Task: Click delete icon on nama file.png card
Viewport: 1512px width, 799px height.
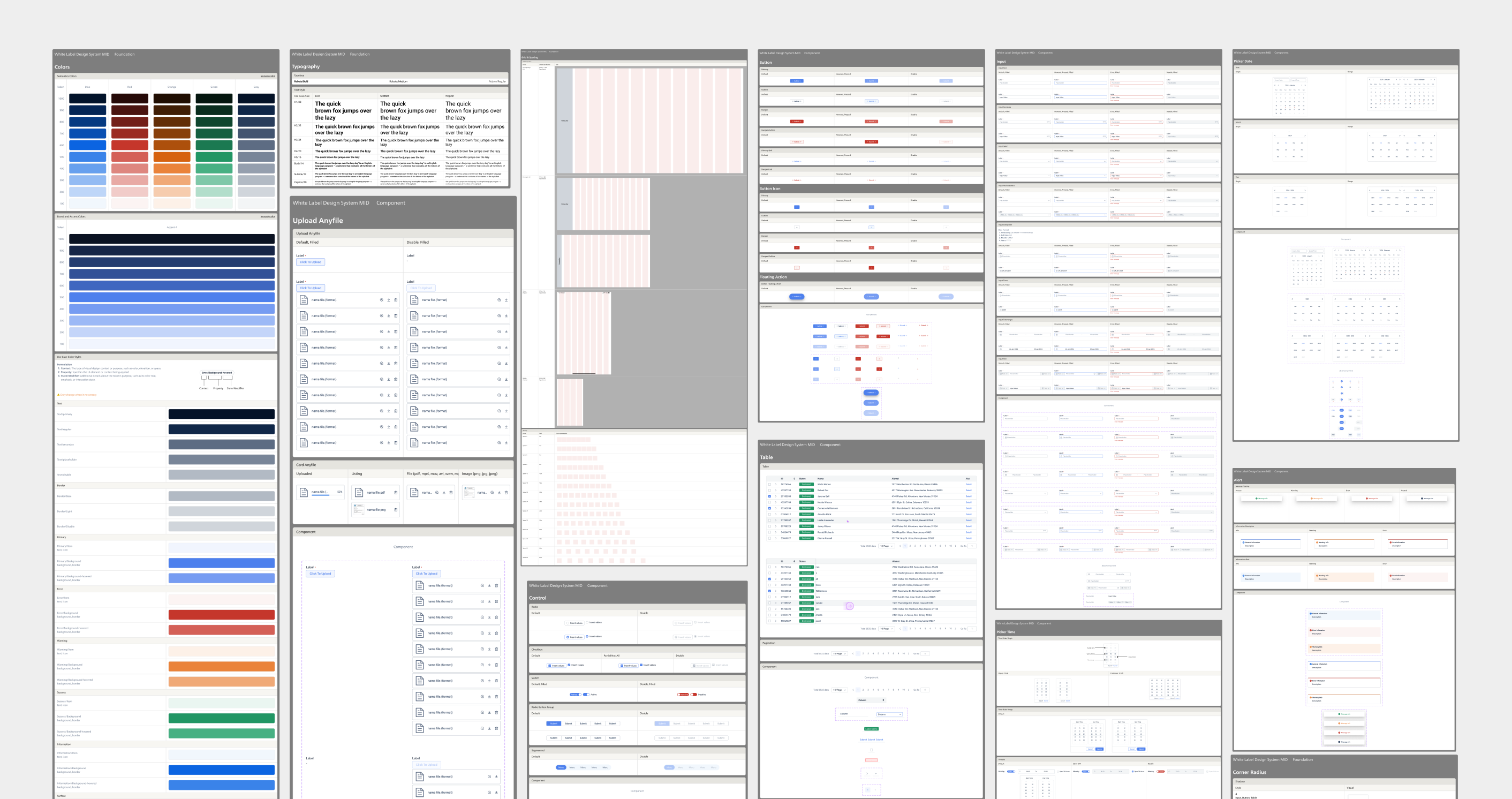Action: click(396, 510)
